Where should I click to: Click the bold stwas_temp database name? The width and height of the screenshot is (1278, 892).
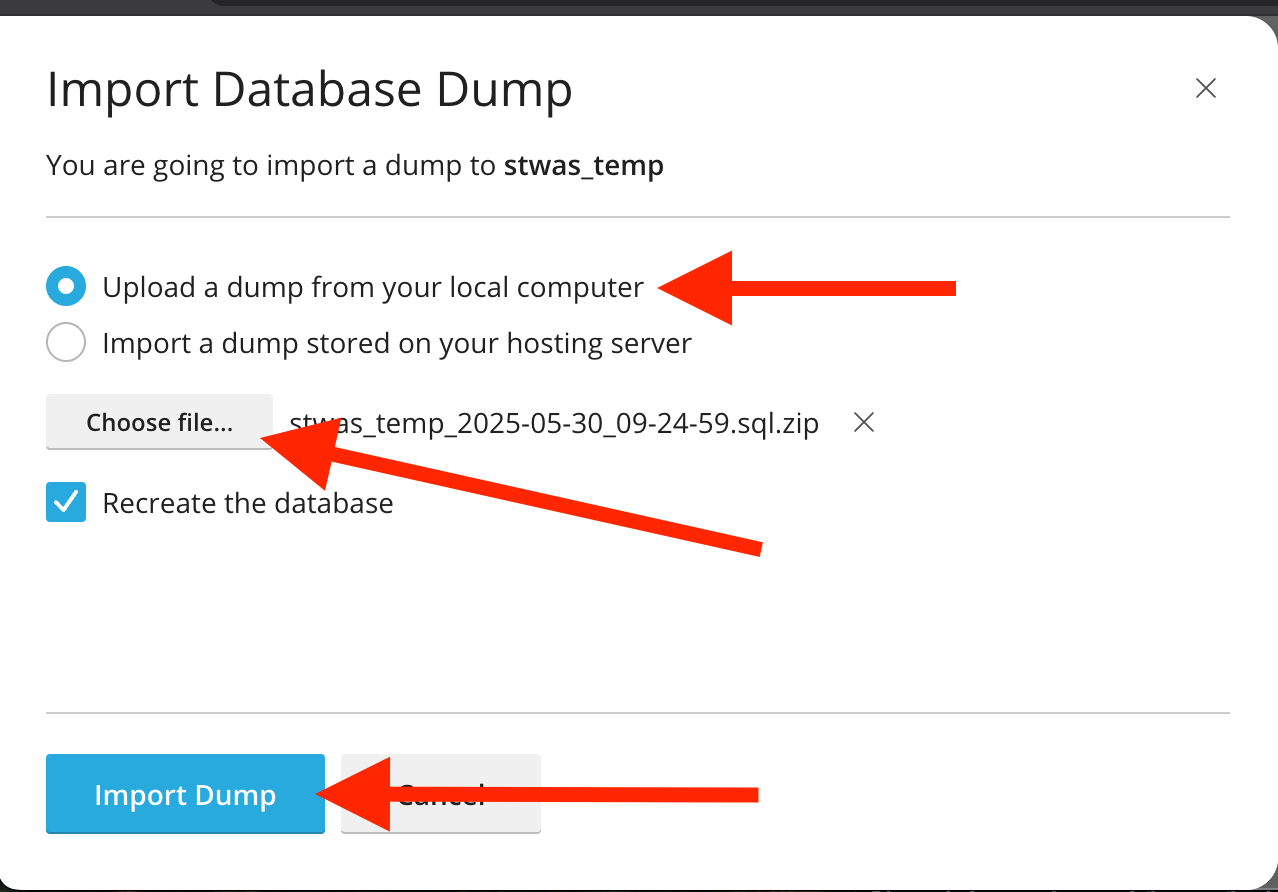click(583, 165)
